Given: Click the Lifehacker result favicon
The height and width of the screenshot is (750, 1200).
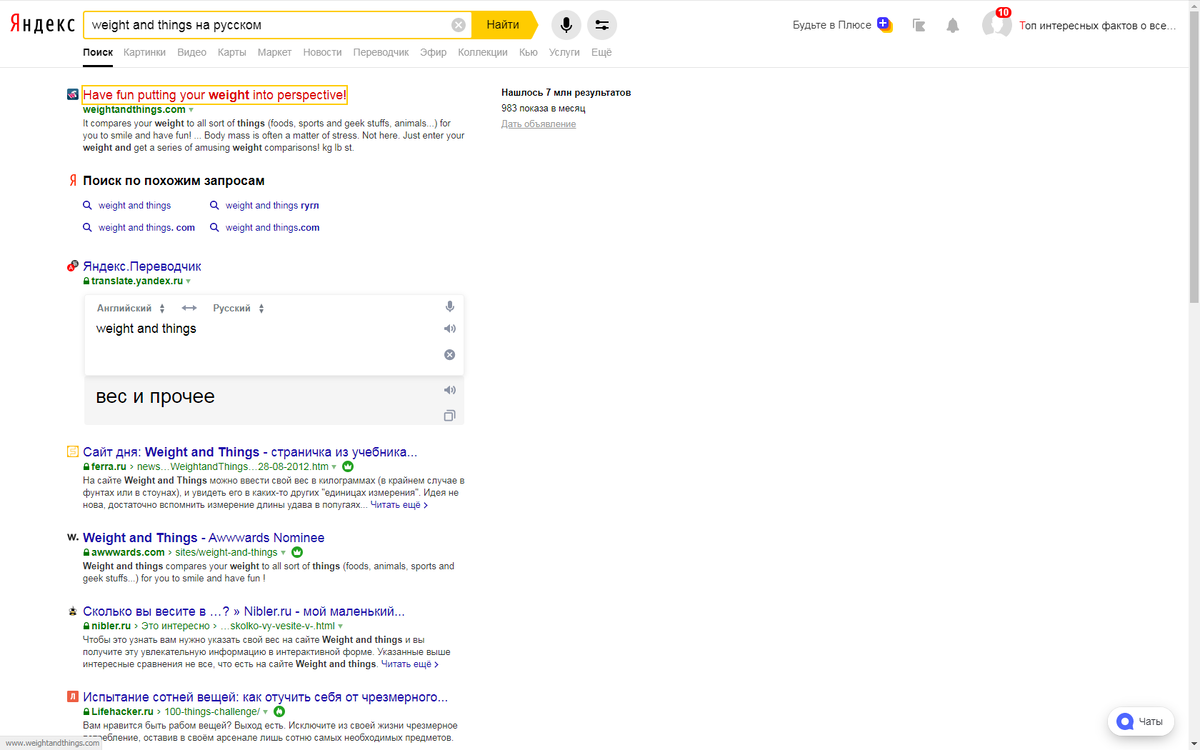Looking at the screenshot, I should 72,696.
